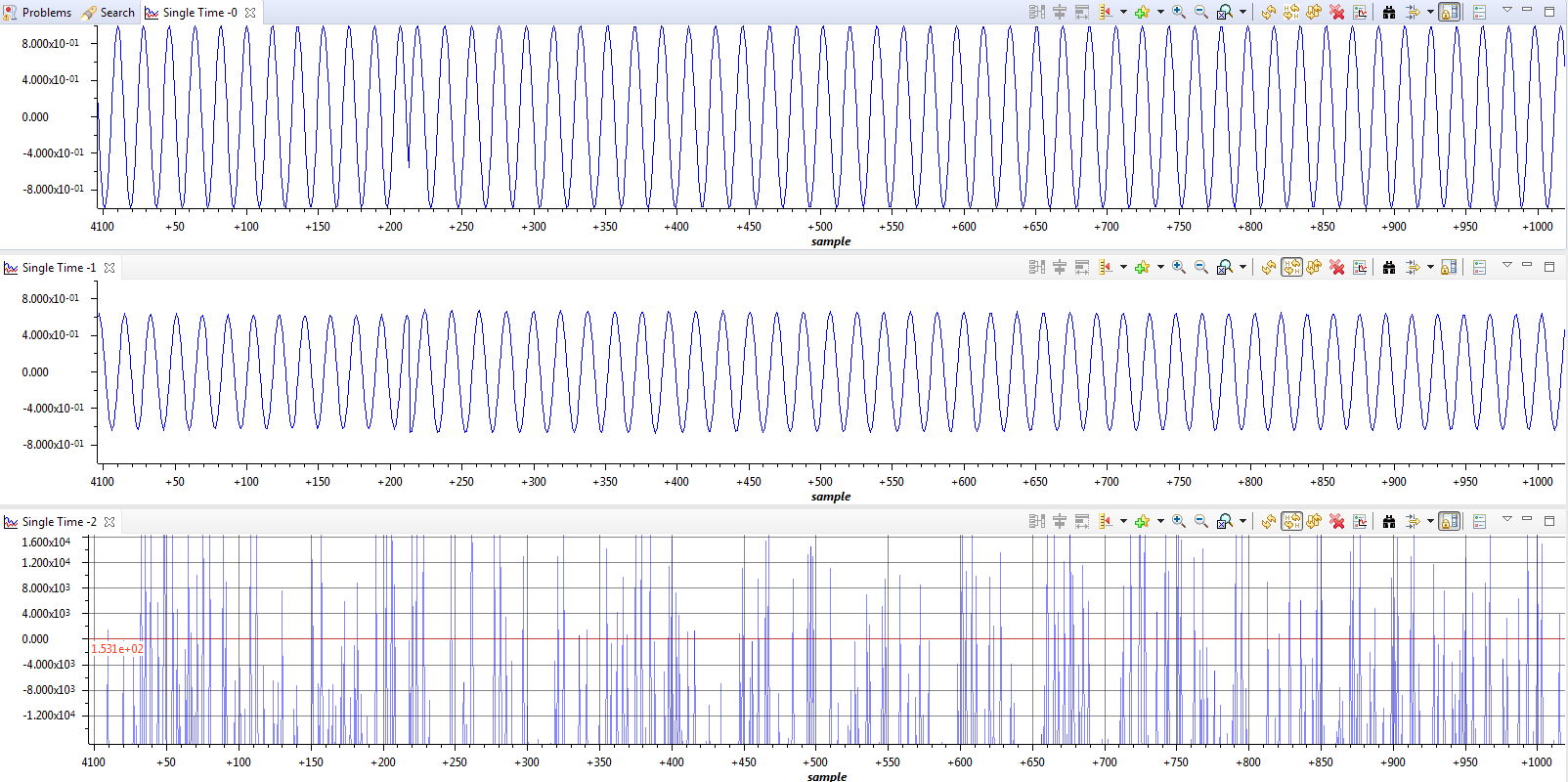Image resolution: width=1568 pixels, height=782 pixels.
Task: Click the binoculars find icon in Single Time -2
Action: coord(1389,521)
